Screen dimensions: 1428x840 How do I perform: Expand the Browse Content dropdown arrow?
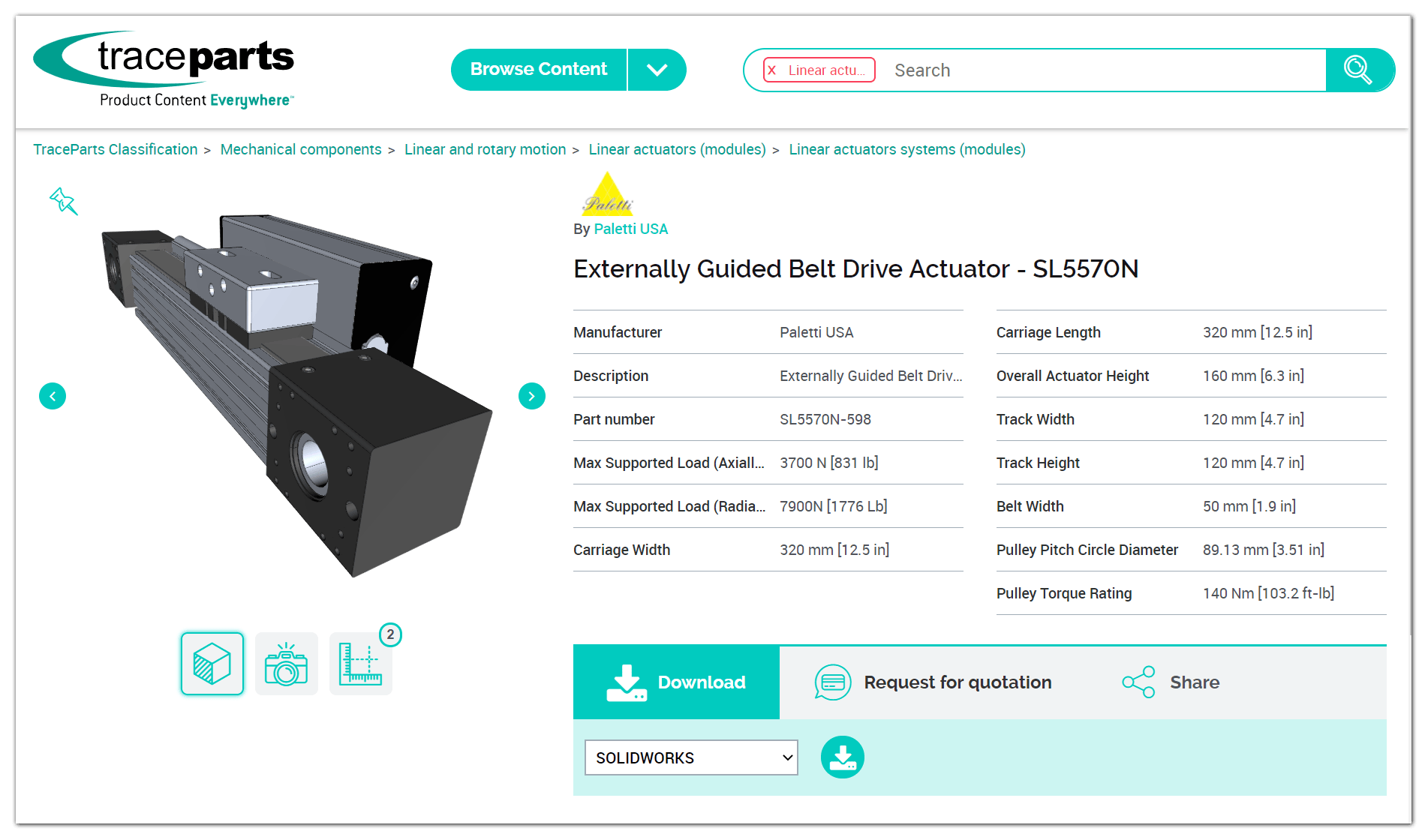click(x=657, y=70)
